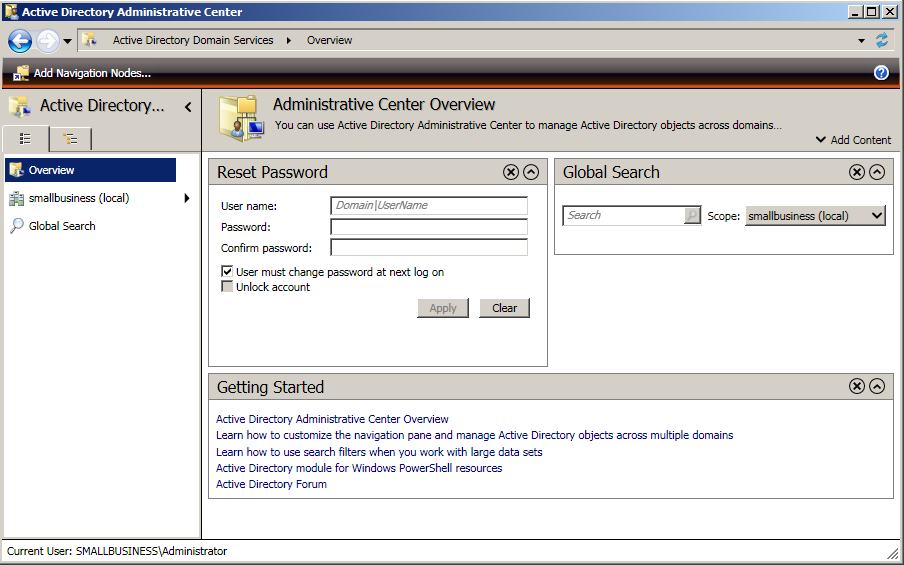904x565 pixels.
Task: Switch to the Tree View tab
Action: pos(70,139)
